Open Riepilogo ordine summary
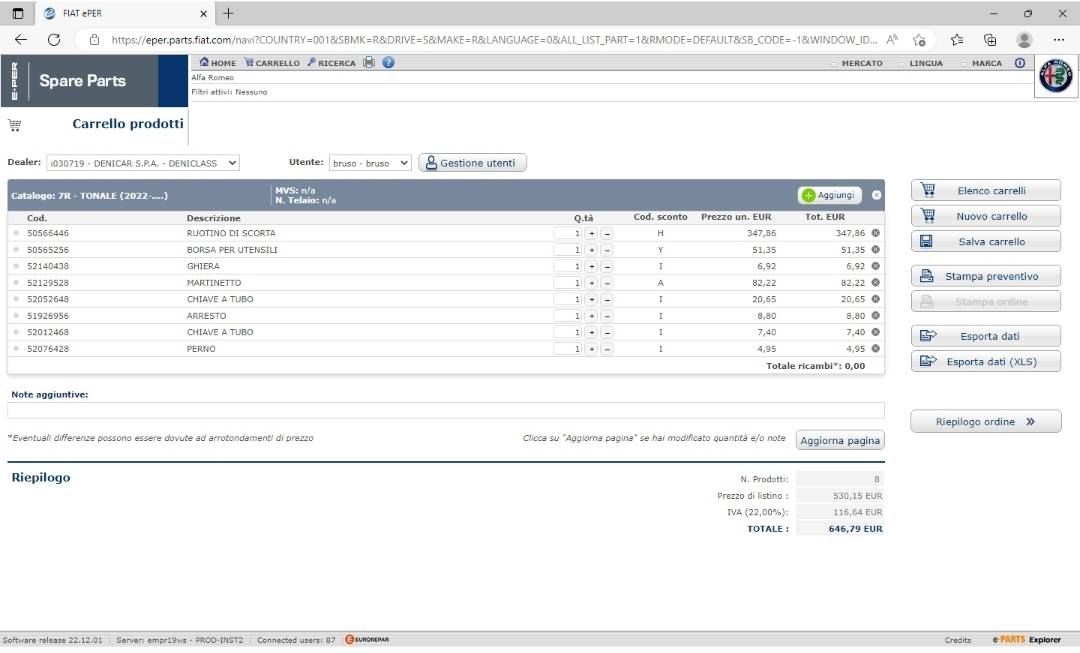The width and height of the screenshot is (1080, 653). (x=986, y=422)
